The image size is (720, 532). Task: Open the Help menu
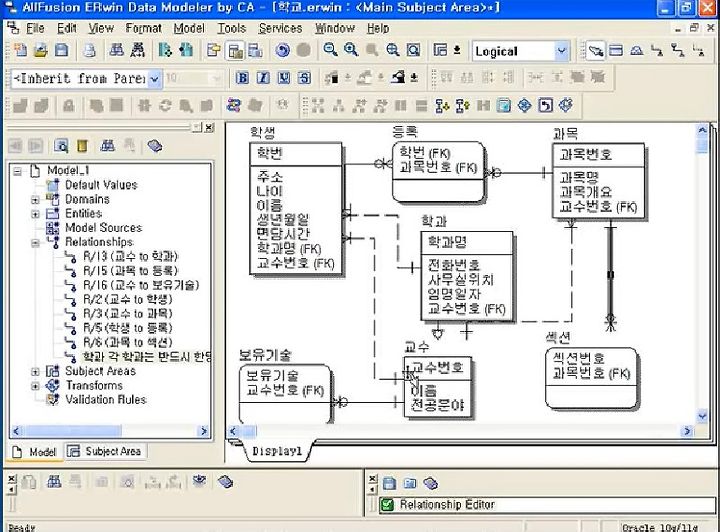pyautogui.click(x=378, y=28)
